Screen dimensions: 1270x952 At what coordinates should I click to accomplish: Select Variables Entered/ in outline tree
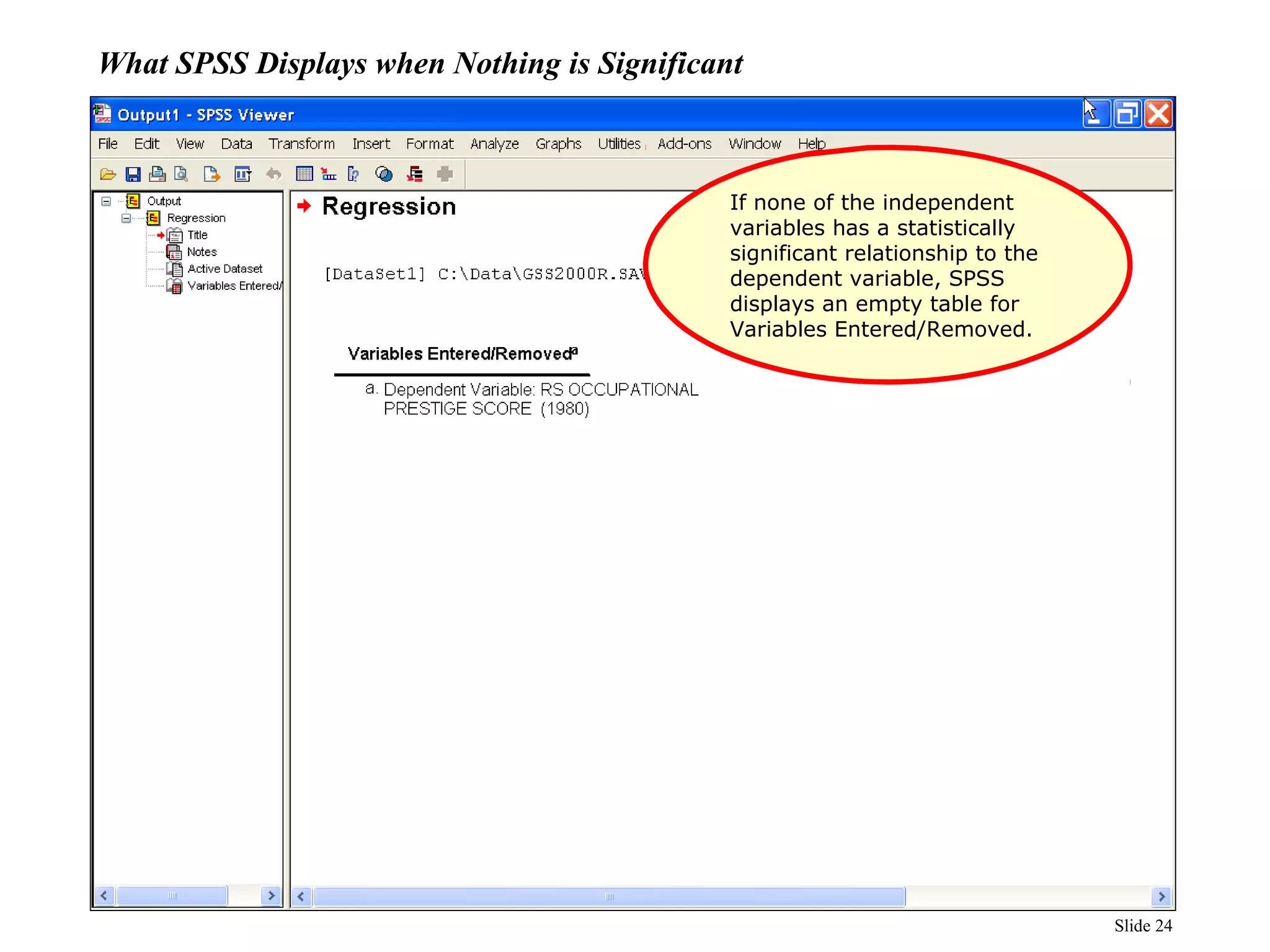click(x=234, y=286)
